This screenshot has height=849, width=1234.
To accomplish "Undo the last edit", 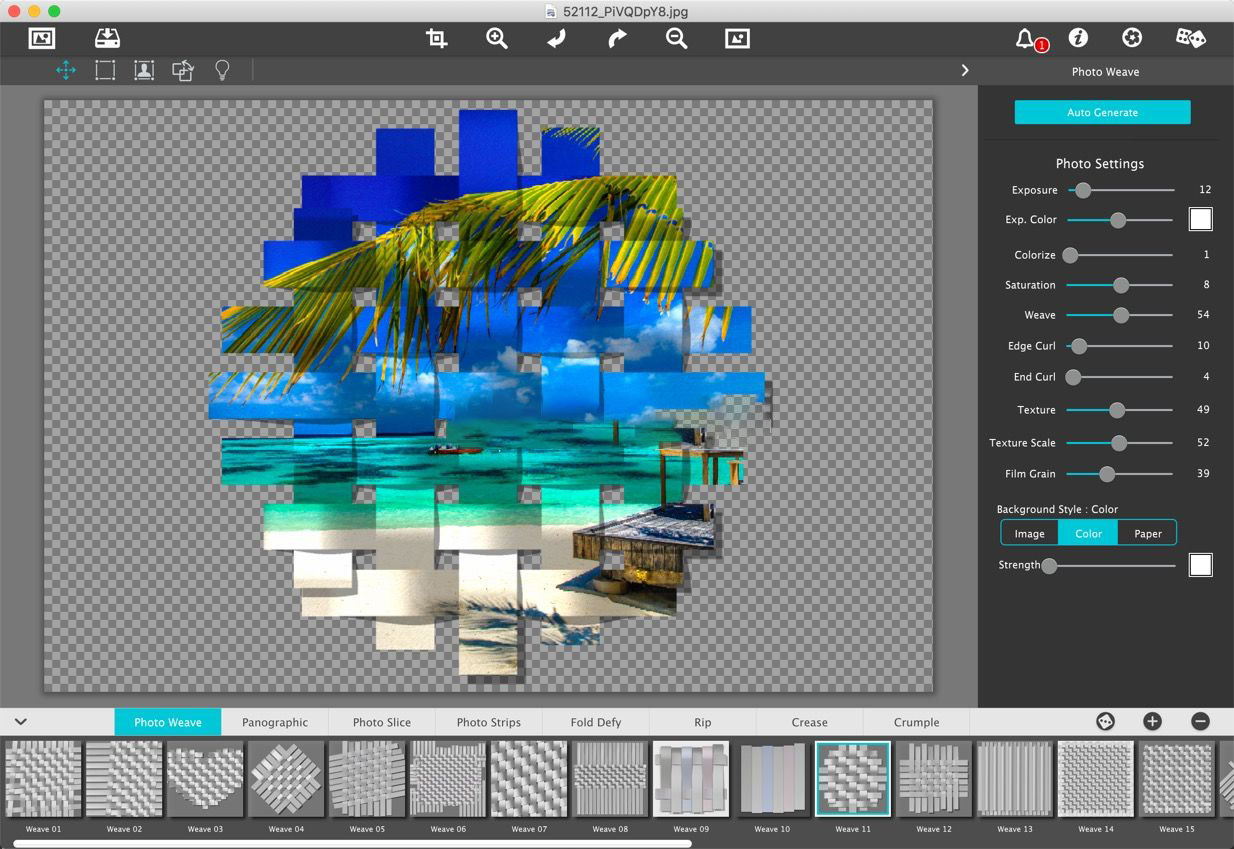I will pyautogui.click(x=557, y=38).
